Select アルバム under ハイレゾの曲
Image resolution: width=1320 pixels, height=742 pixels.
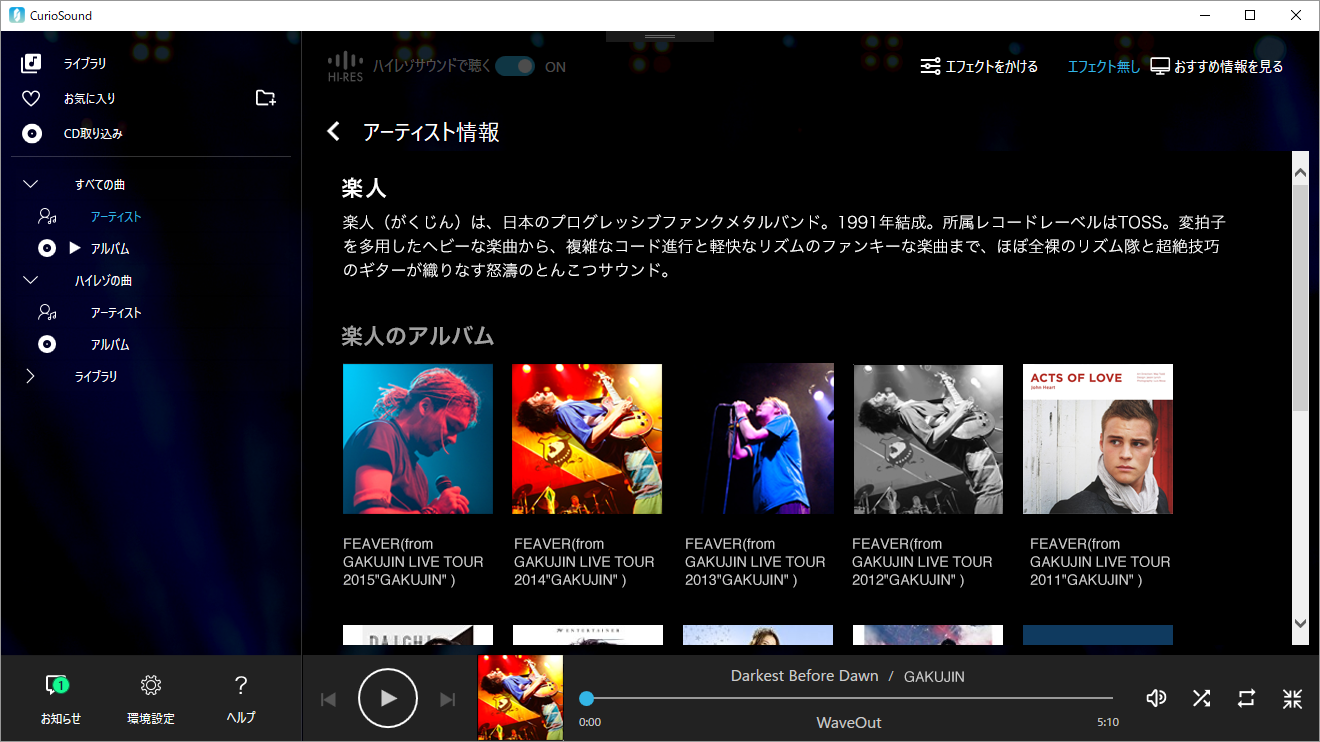pos(110,345)
